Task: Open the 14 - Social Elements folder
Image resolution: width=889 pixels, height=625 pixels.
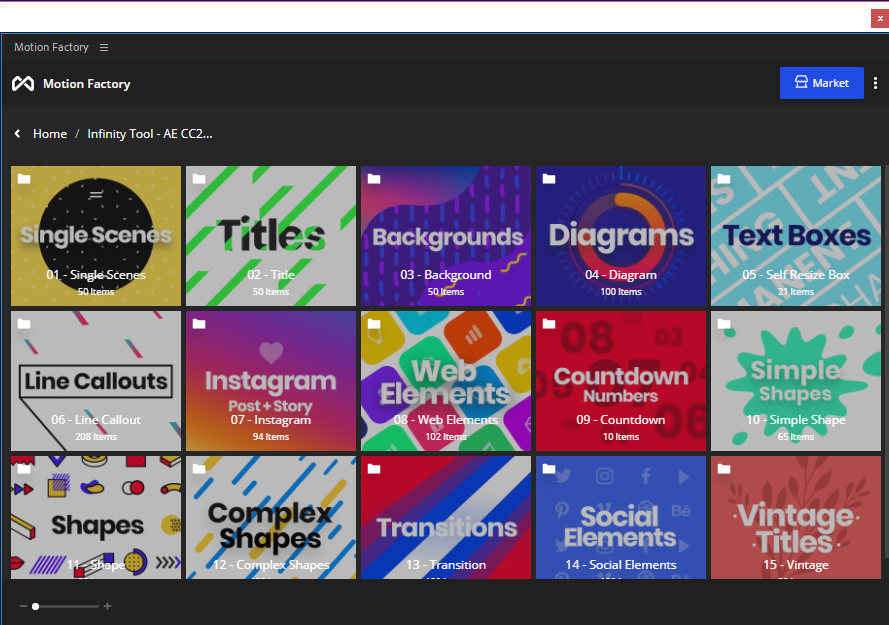Action: tap(621, 517)
